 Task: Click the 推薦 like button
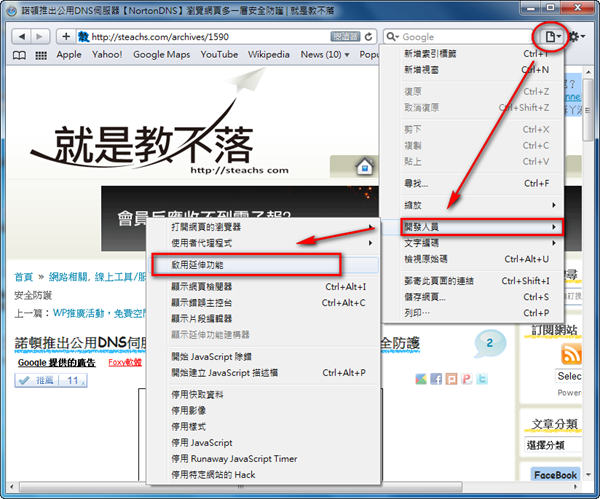[x=51, y=380]
